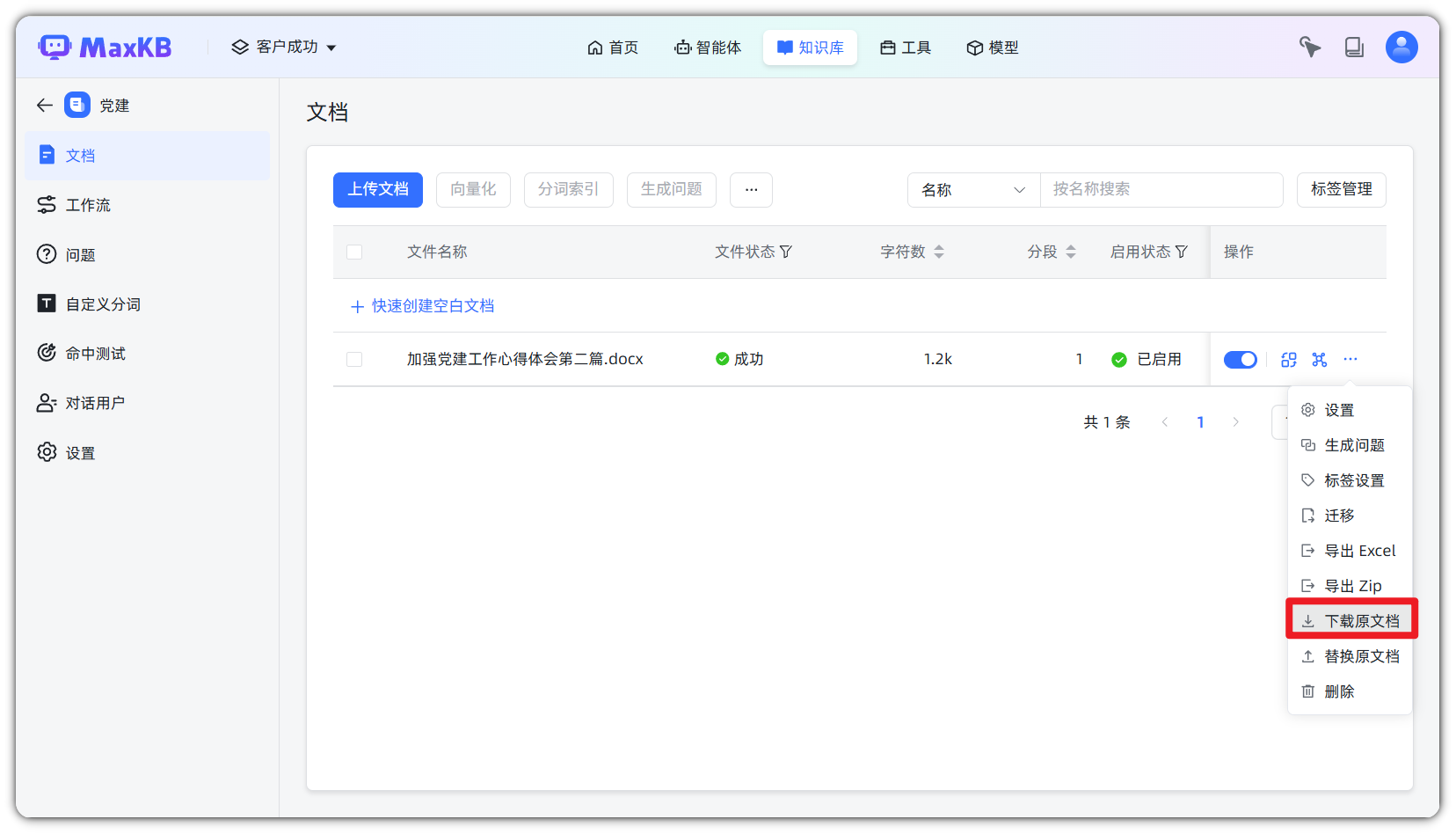The width and height of the screenshot is (1456, 834).
Task: Check the select-all checkbox in table header
Action: click(354, 252)
